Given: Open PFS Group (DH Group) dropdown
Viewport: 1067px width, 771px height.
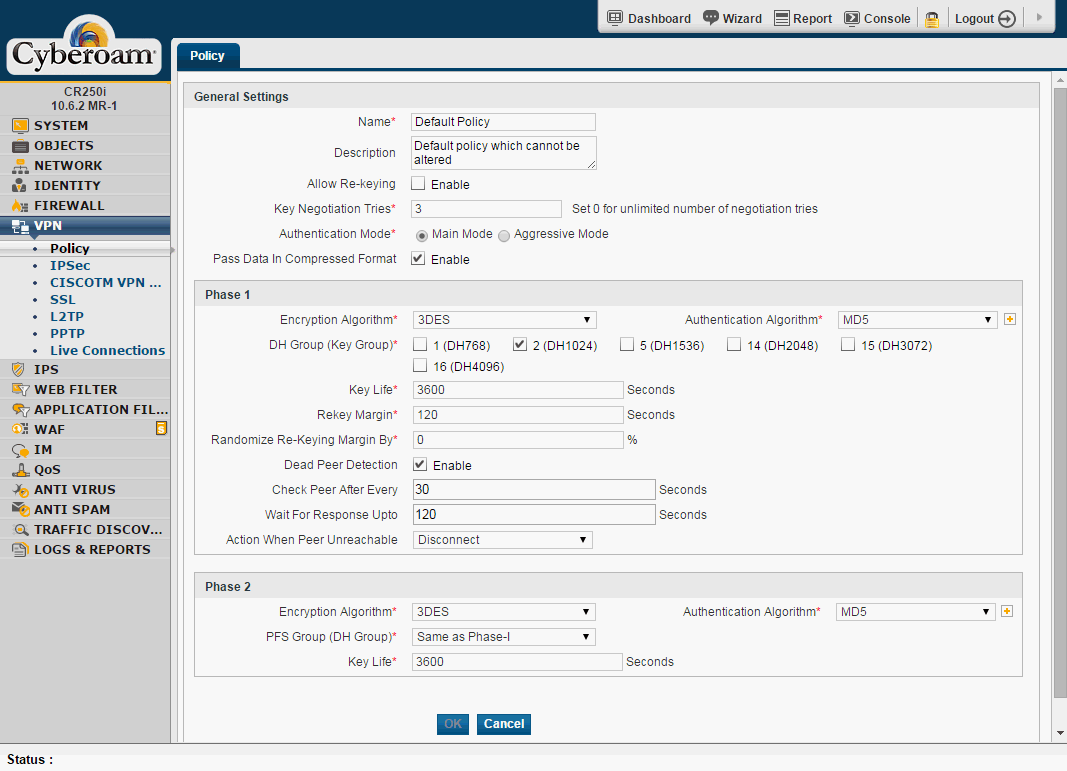Looking at the screenshot, I should tap(504, 637).
